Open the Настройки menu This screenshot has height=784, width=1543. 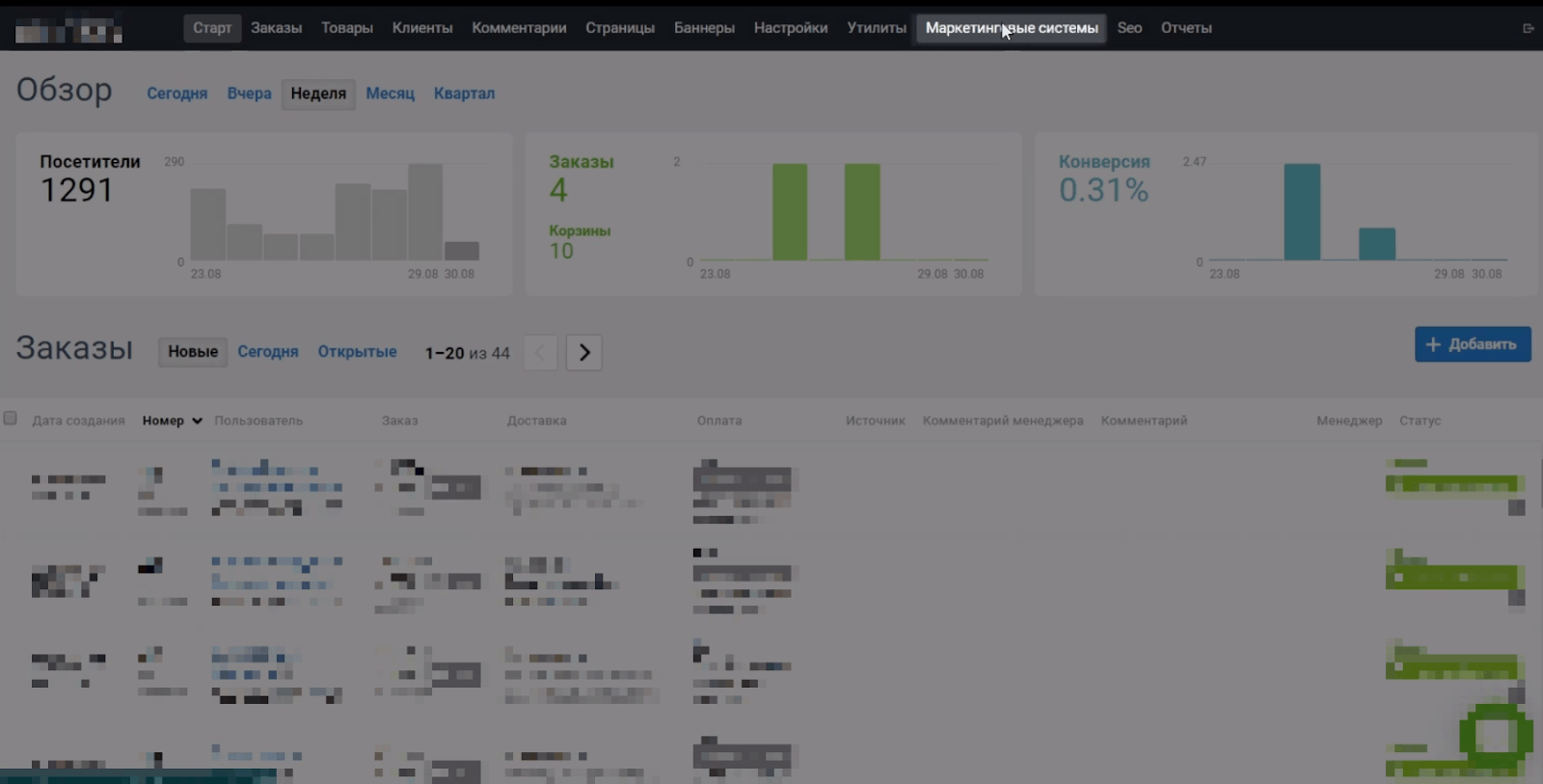790,28
